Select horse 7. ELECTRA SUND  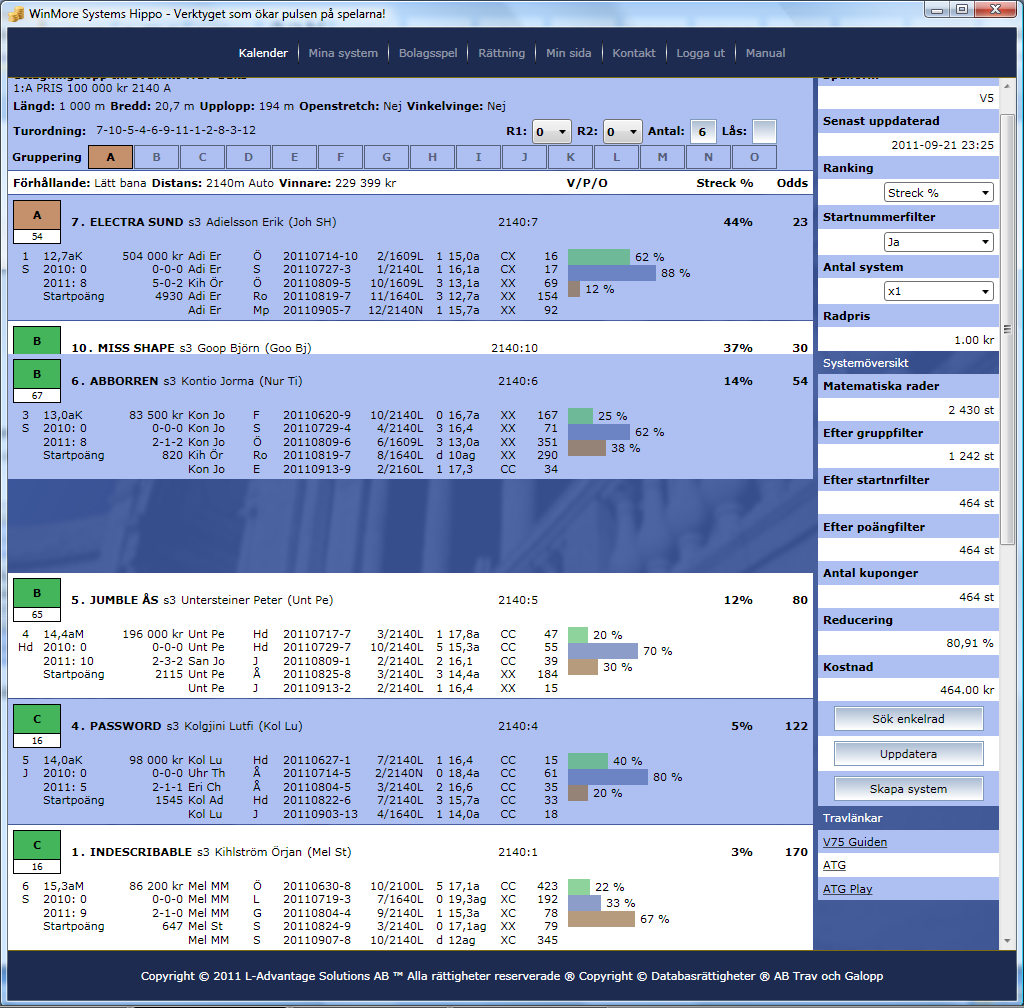click(x=127, y=222)
